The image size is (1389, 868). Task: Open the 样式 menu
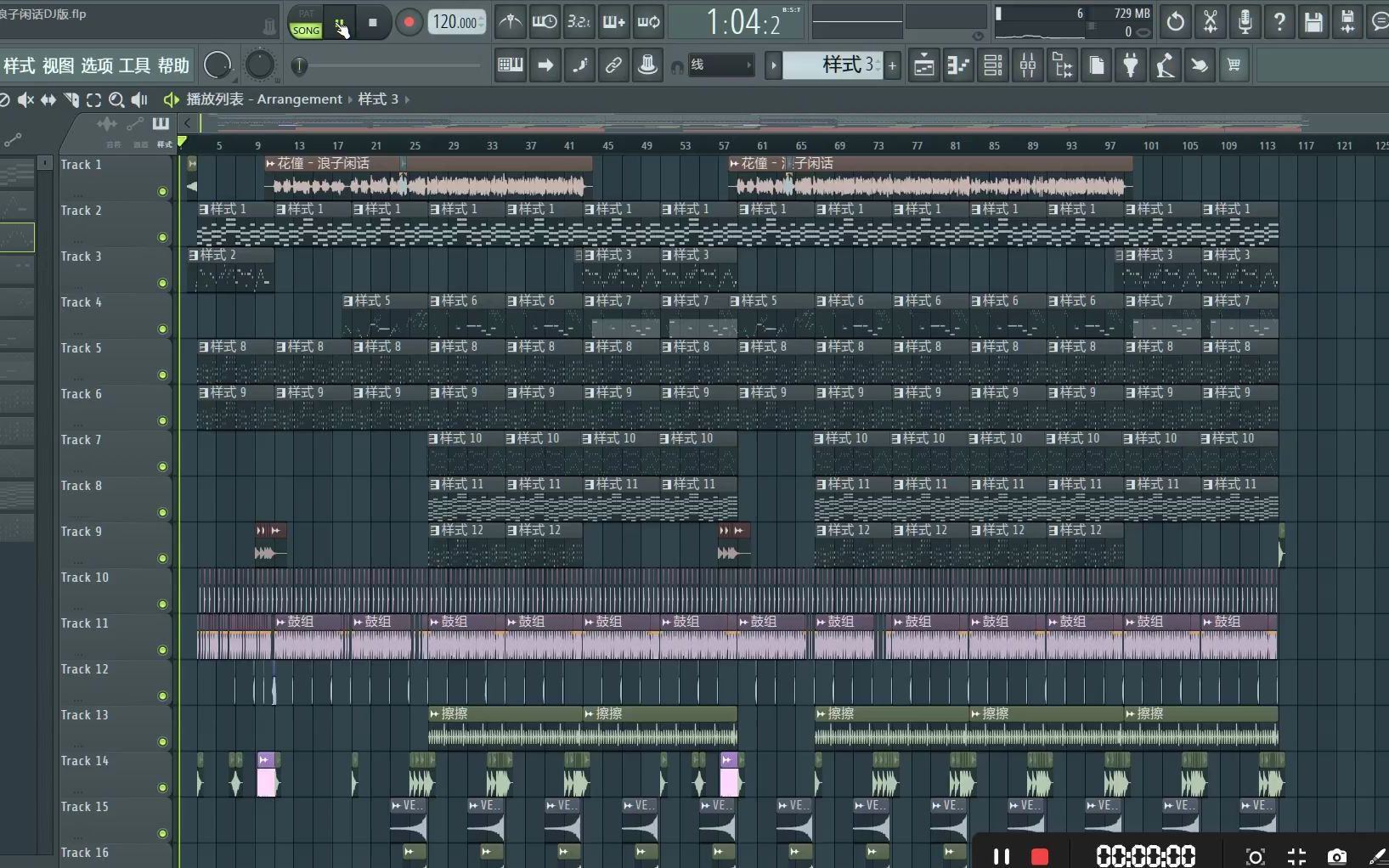20,65
